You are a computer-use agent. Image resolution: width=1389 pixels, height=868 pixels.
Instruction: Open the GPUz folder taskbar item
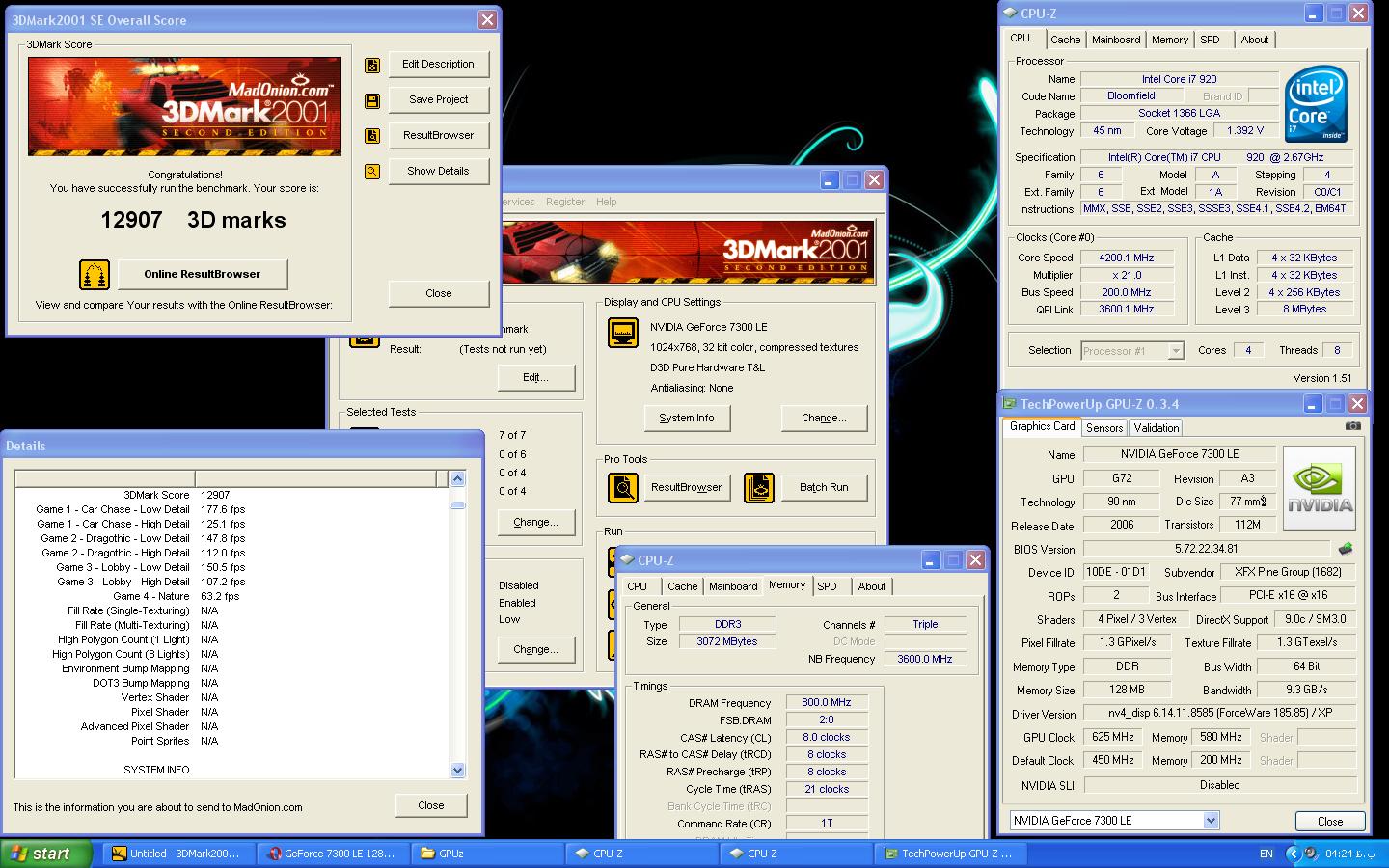pyautogui.click(x=488, y=854)
